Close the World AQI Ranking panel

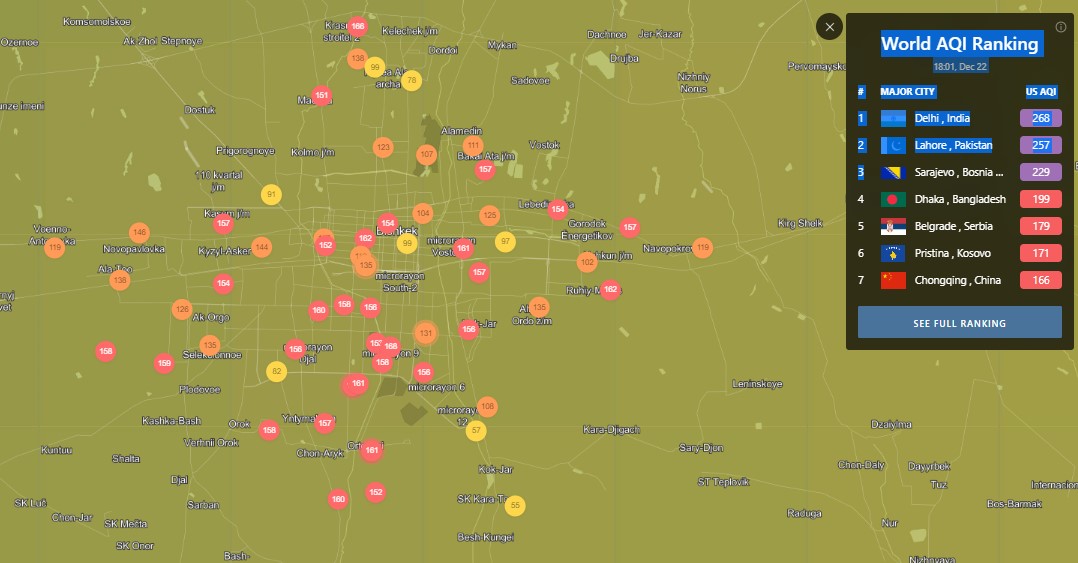tap(829, 27)
